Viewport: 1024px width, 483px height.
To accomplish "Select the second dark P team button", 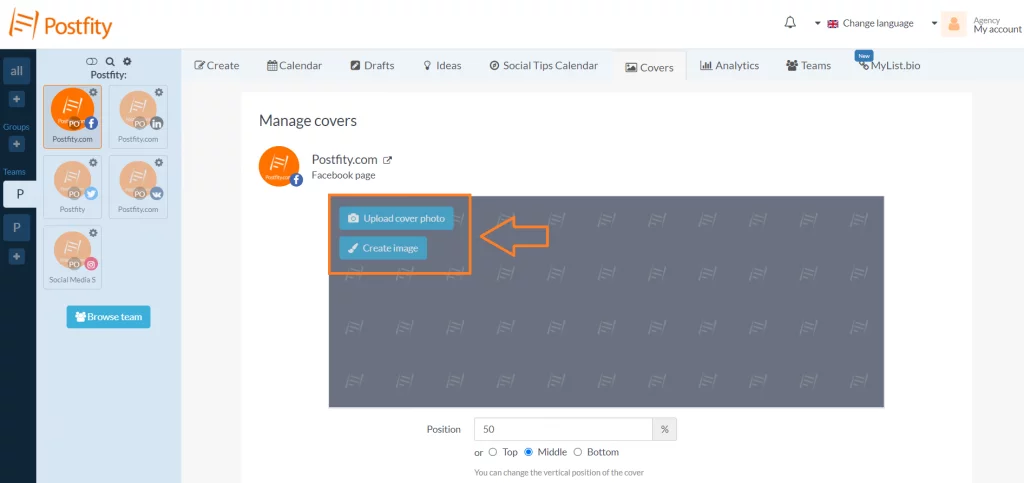I will point(17,227).
